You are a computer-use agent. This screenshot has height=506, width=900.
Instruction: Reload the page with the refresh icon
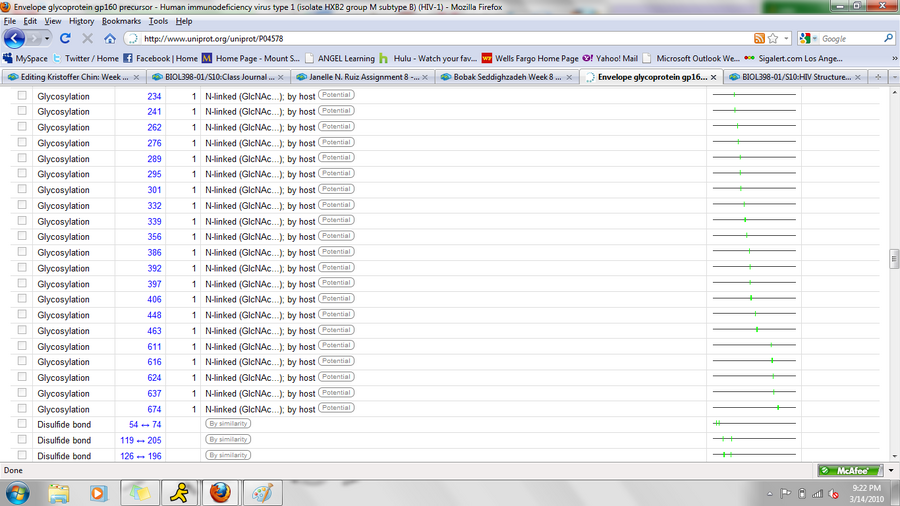pos(65,39)
